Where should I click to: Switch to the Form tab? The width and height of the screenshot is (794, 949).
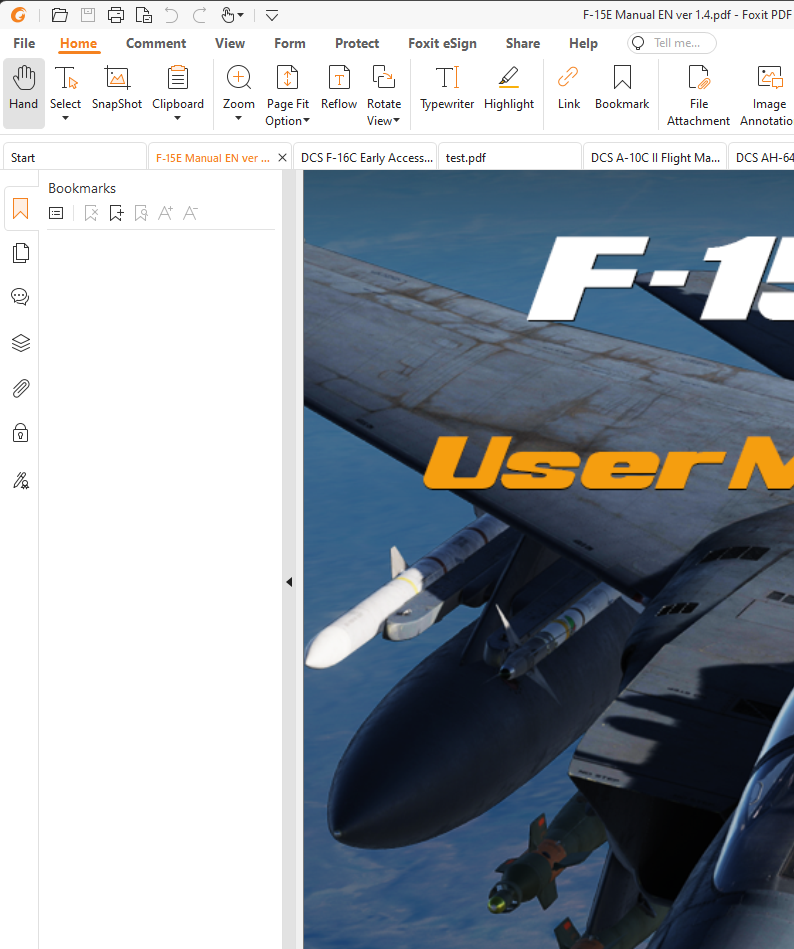coord(290,44)
